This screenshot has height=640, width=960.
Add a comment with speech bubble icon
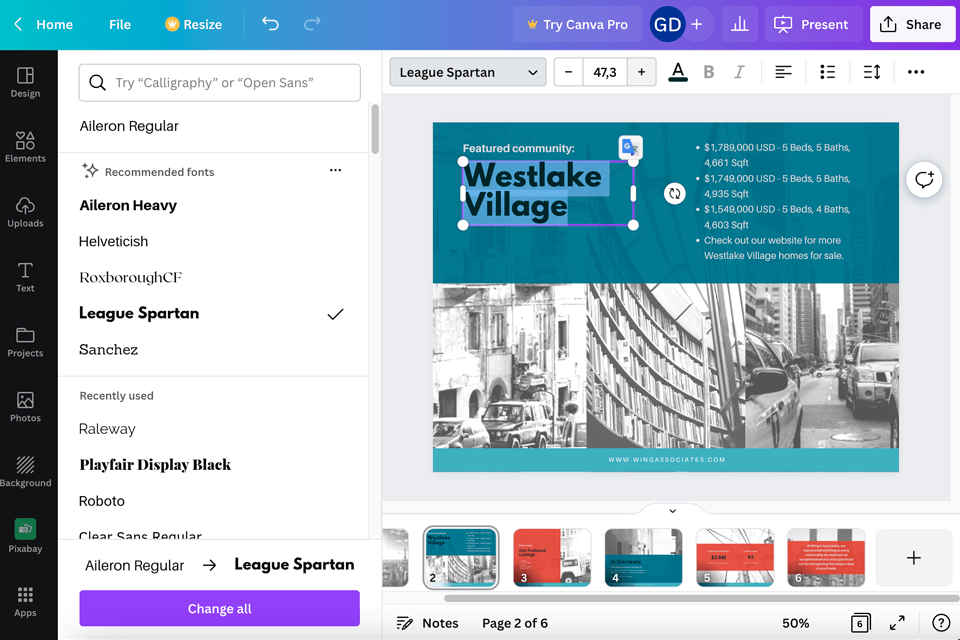924,179
